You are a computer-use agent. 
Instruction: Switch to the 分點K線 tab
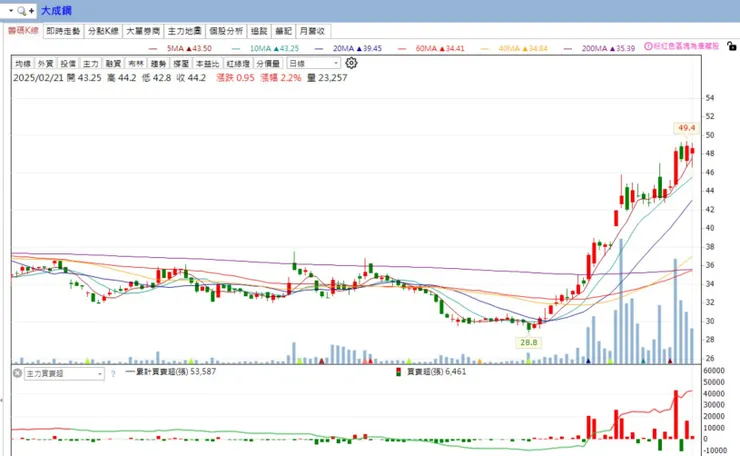(x=103, y=31)
